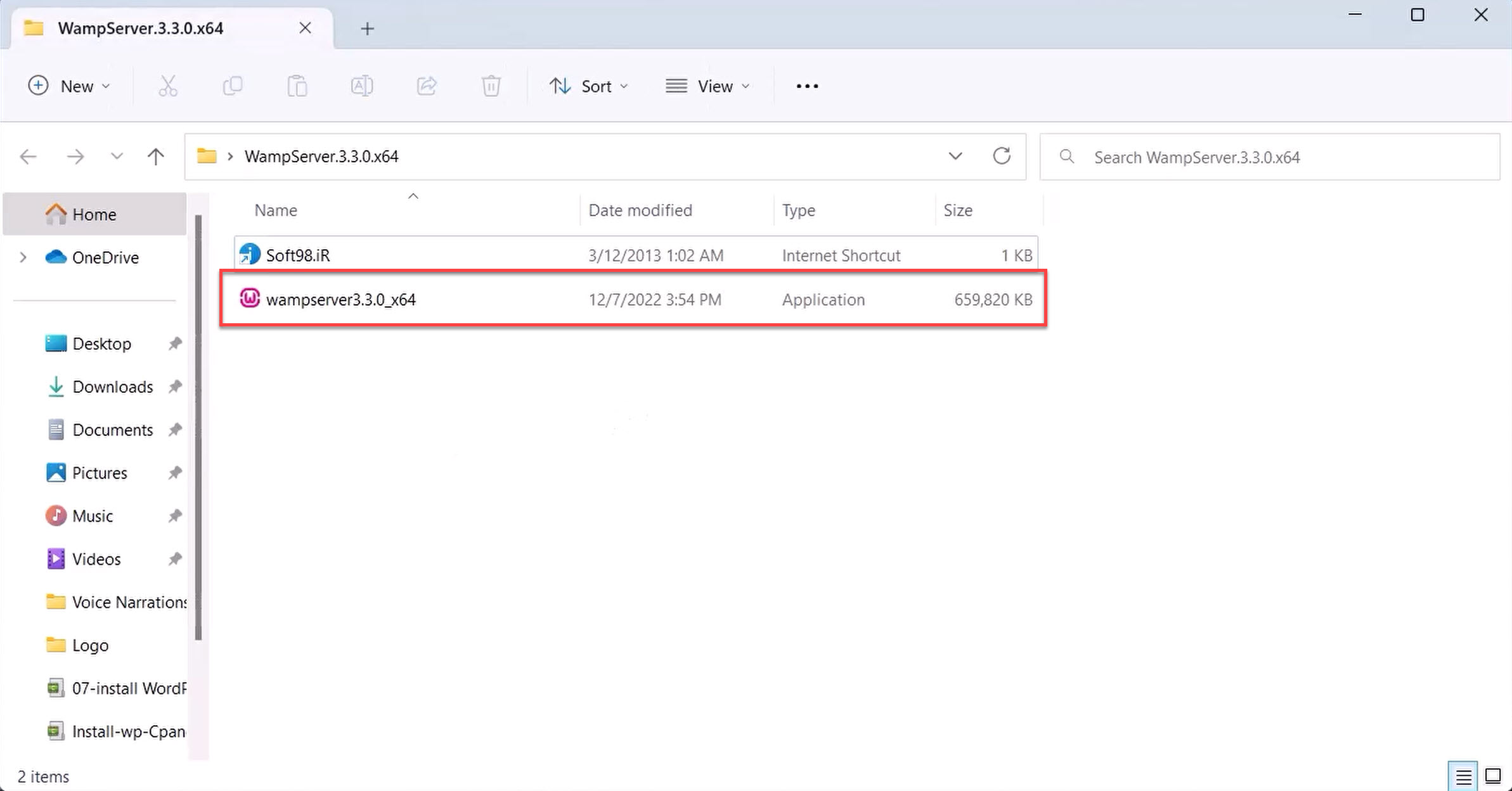Image resolution: width=1512 pixels, height=791 pixels.
Task: Click the search magnifier icon
Action: (x=1067, y=157)
